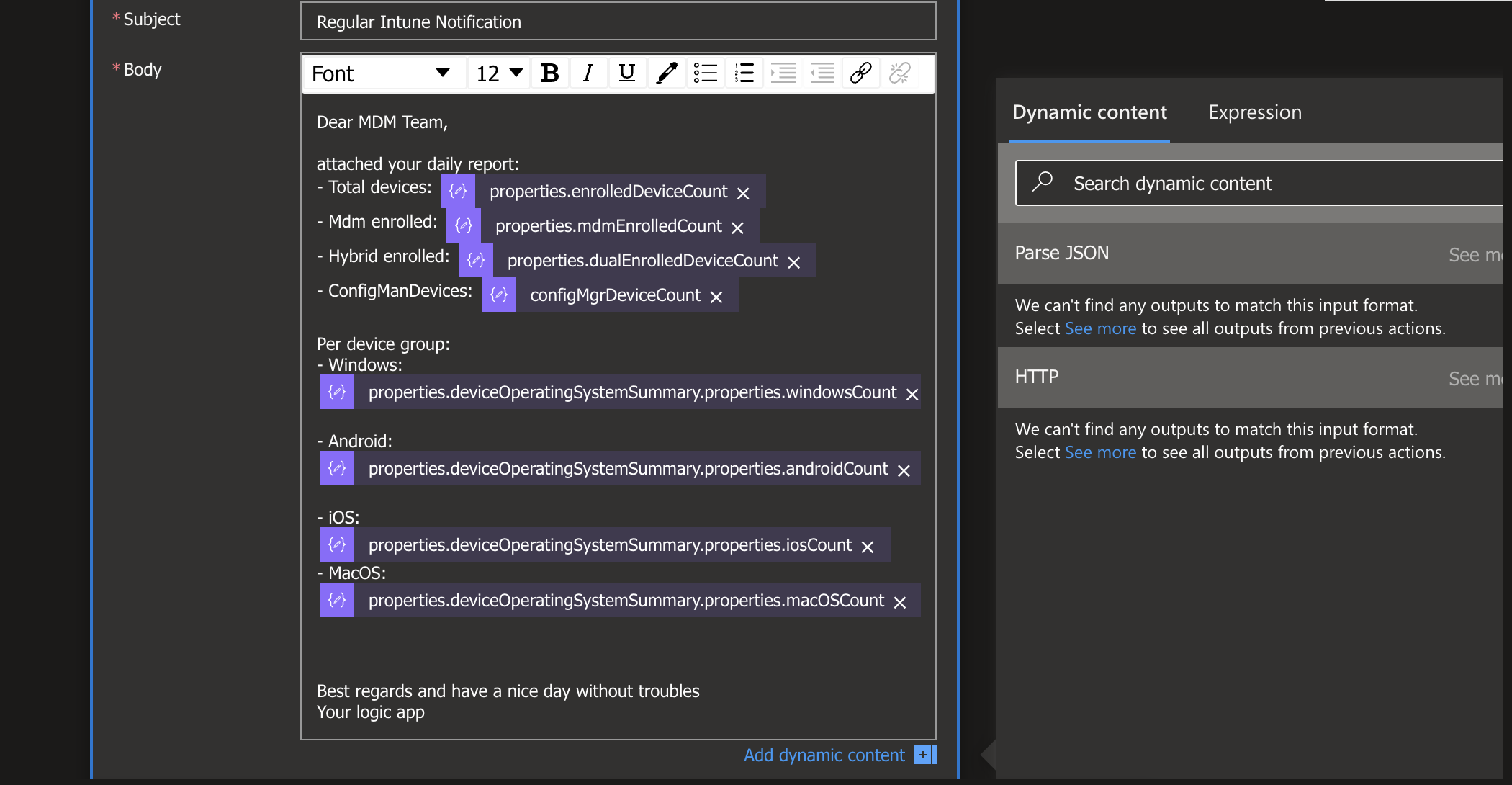The image size is (1512, 785).
Task: Select the Dynamic content tab
Action: point(1089,112)
